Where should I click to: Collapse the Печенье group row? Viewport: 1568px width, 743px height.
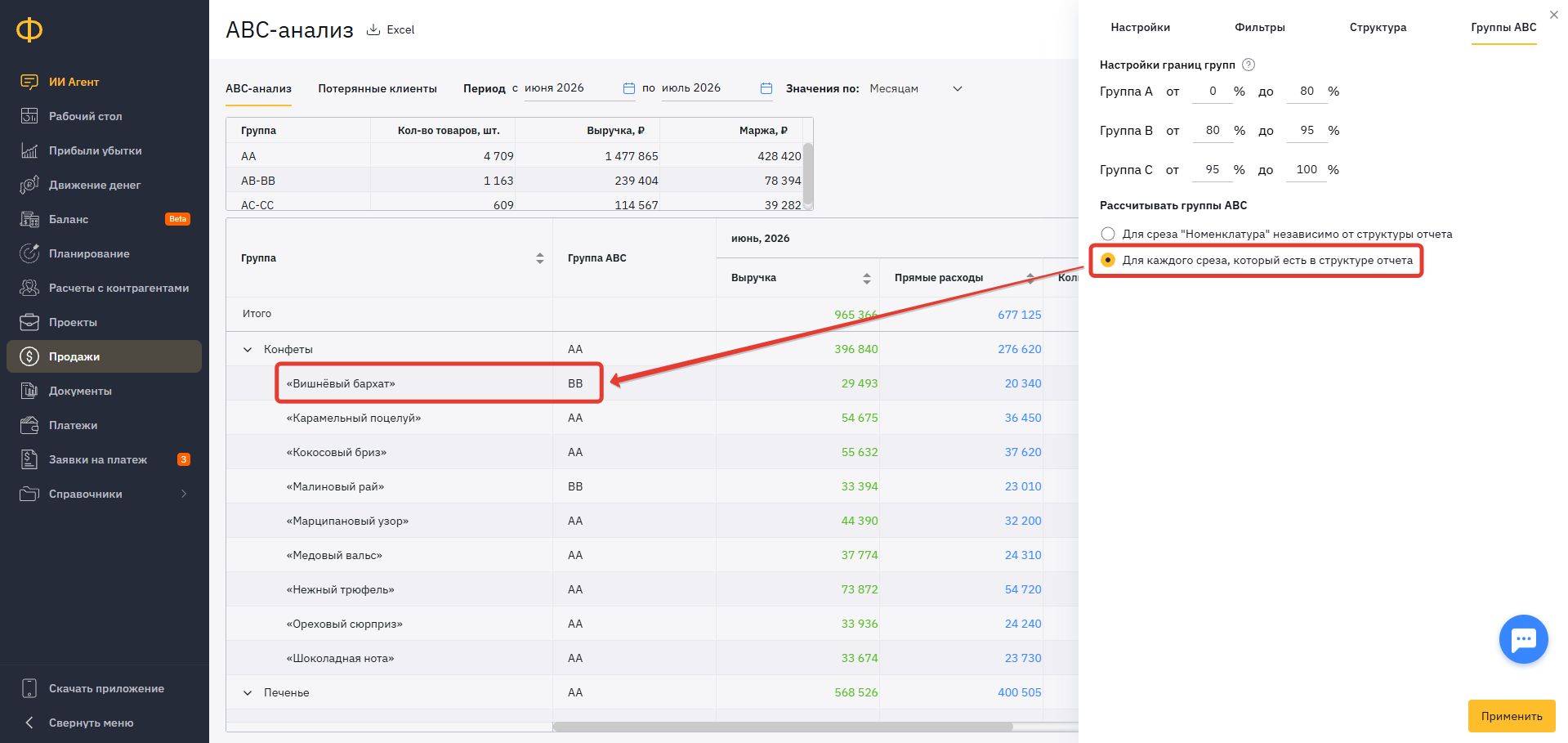click(248, 693)
